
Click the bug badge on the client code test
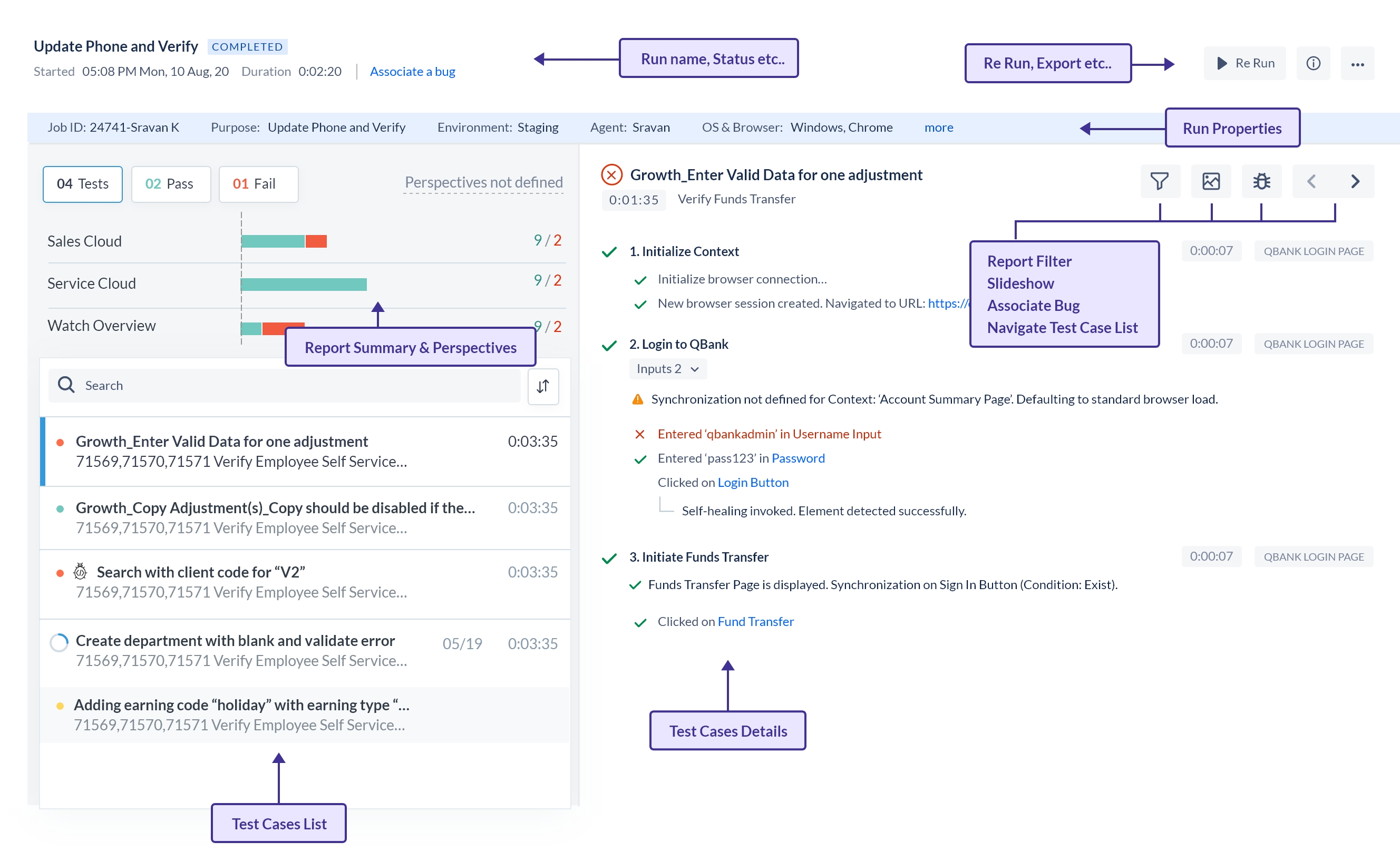pos(80,571)
